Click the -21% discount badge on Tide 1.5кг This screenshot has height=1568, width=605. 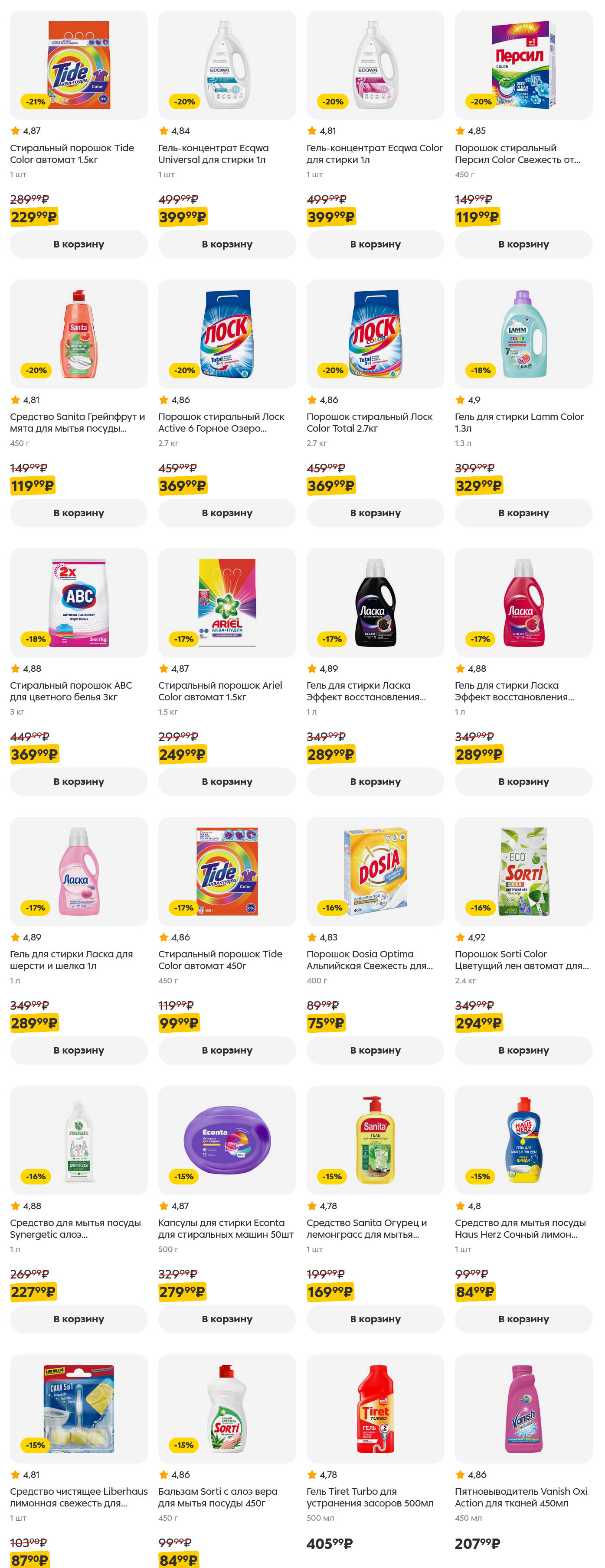click(x=35, y=102)
